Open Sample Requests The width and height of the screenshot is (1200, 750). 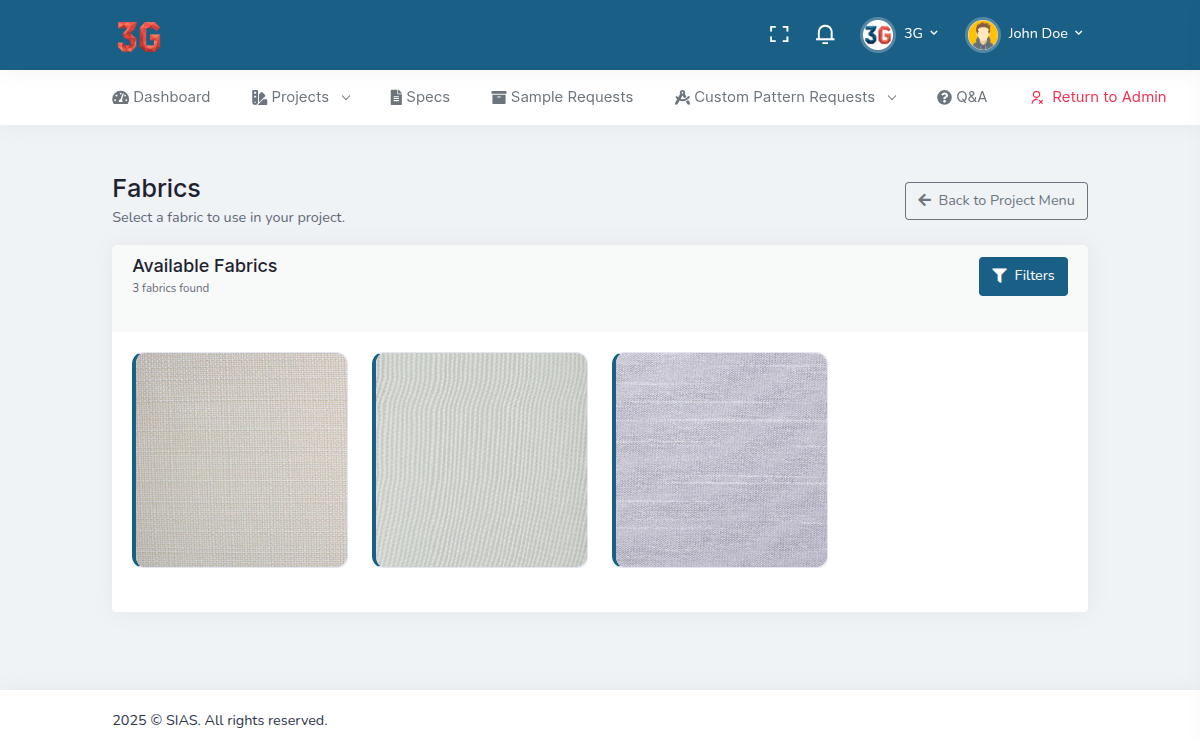[562, 97]
